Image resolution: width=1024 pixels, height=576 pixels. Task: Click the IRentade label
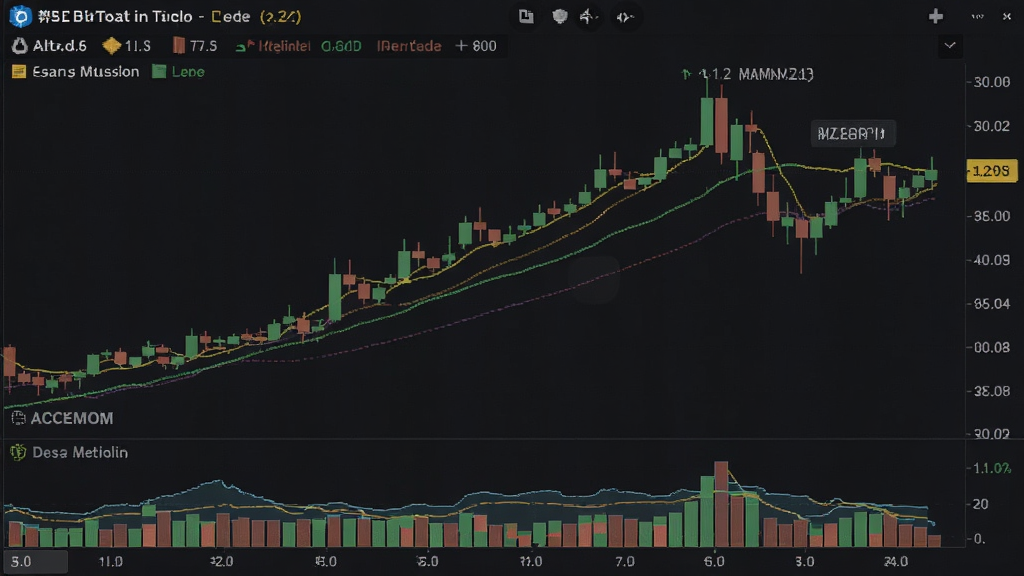click(409, 46)
